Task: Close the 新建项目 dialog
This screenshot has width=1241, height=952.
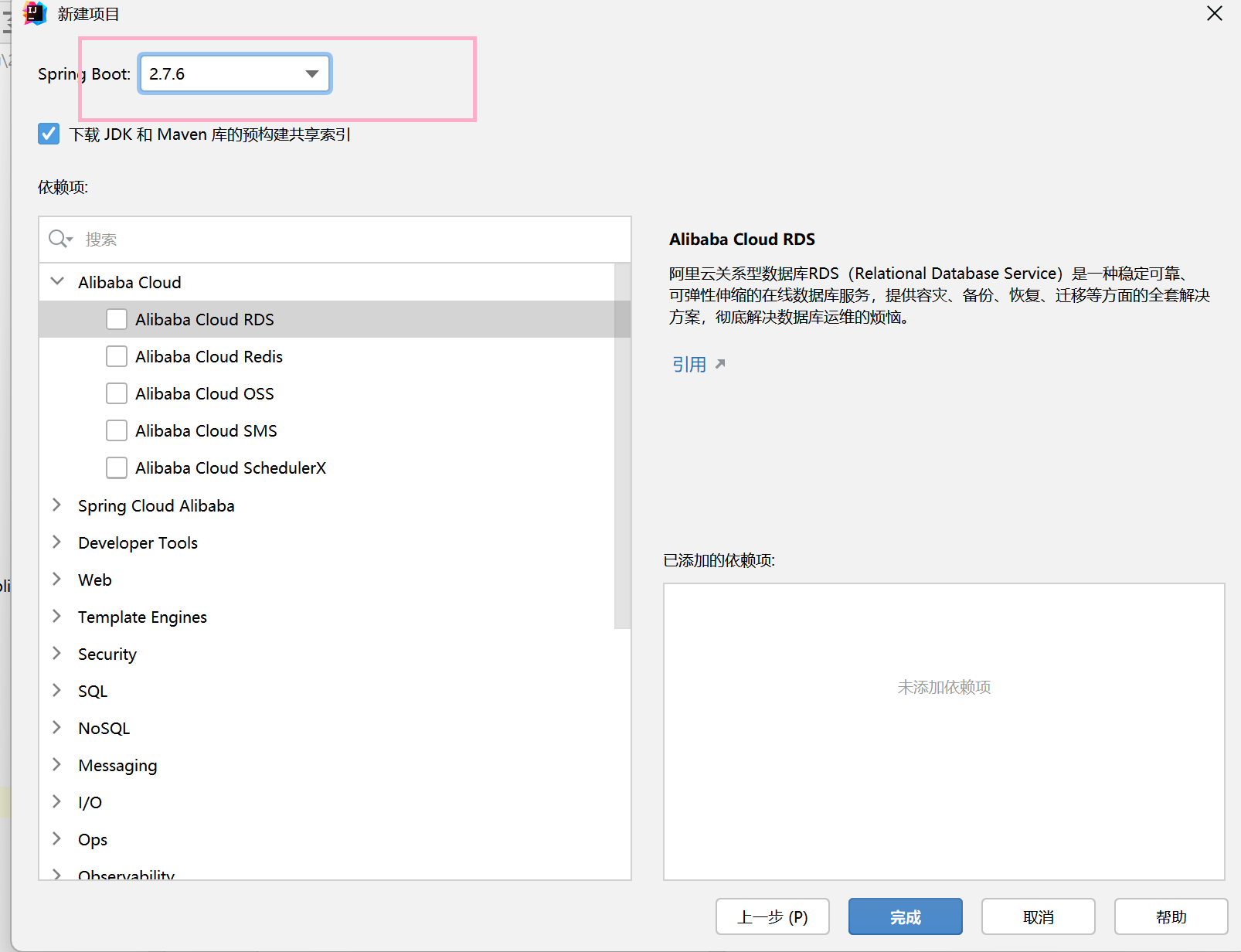Action: pyautogui.click(x=1215, y=14)
